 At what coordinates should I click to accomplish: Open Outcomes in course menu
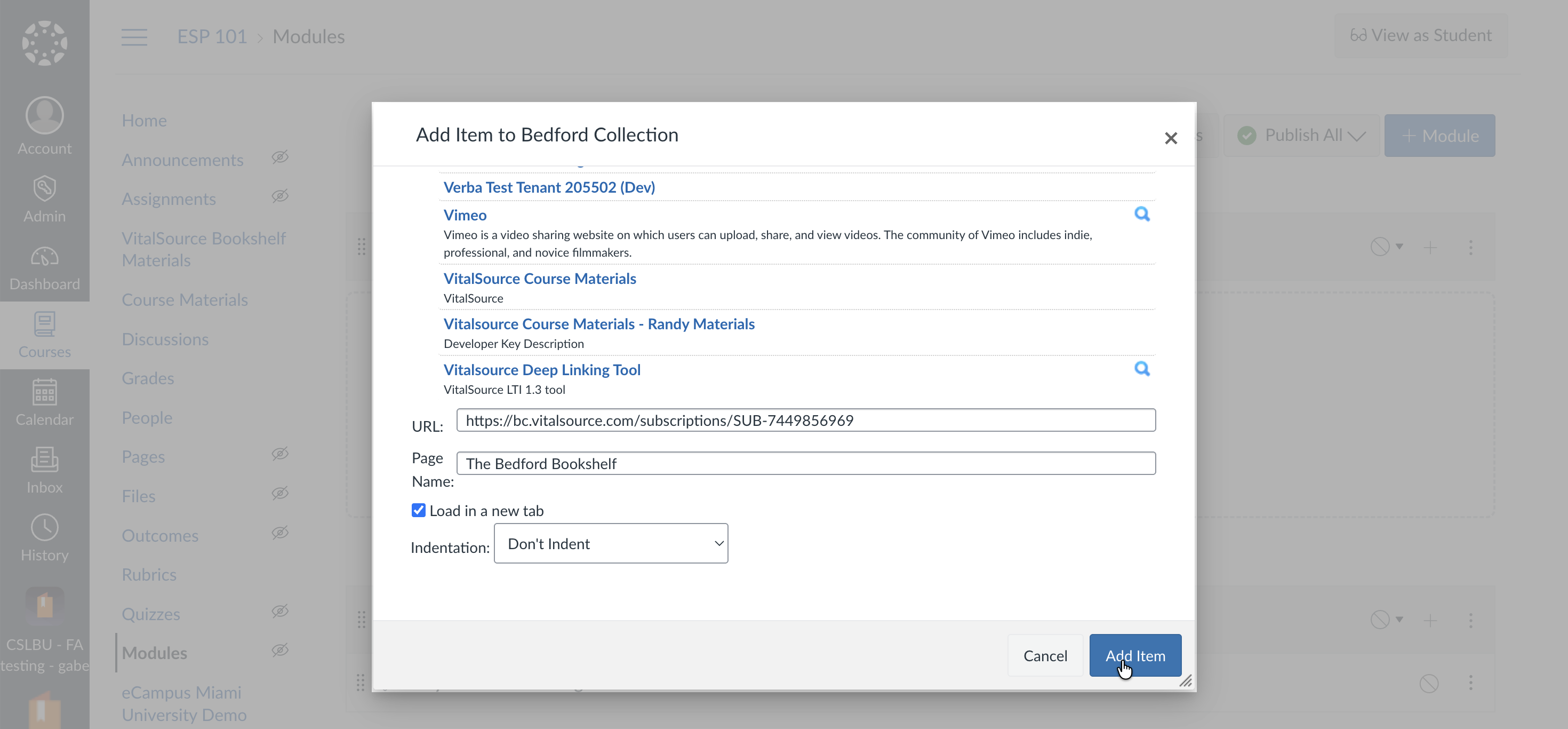click(x=160, y=536)
